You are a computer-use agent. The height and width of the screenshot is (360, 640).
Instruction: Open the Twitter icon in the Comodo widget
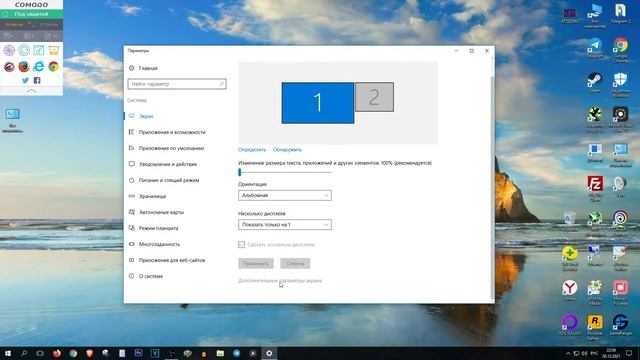25,80
